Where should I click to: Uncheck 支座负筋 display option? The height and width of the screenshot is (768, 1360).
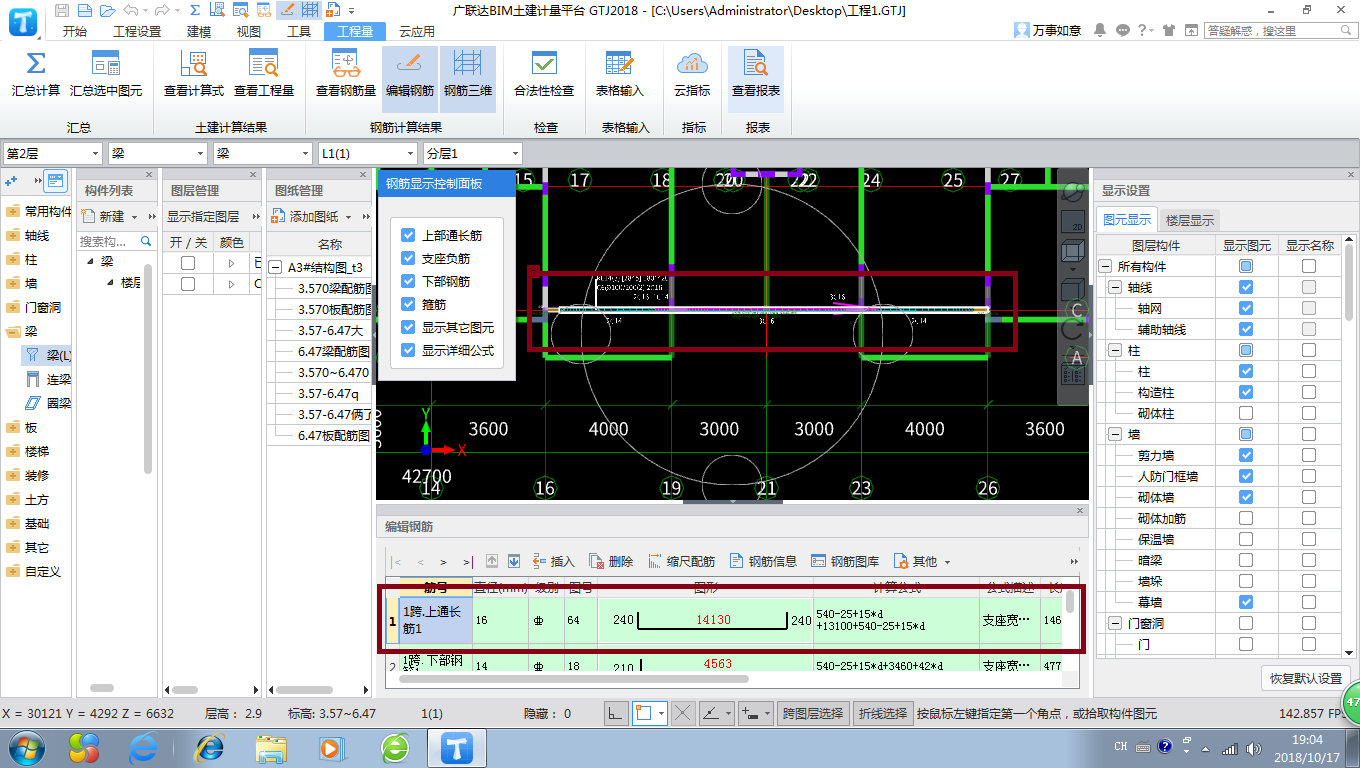[408, 258]
